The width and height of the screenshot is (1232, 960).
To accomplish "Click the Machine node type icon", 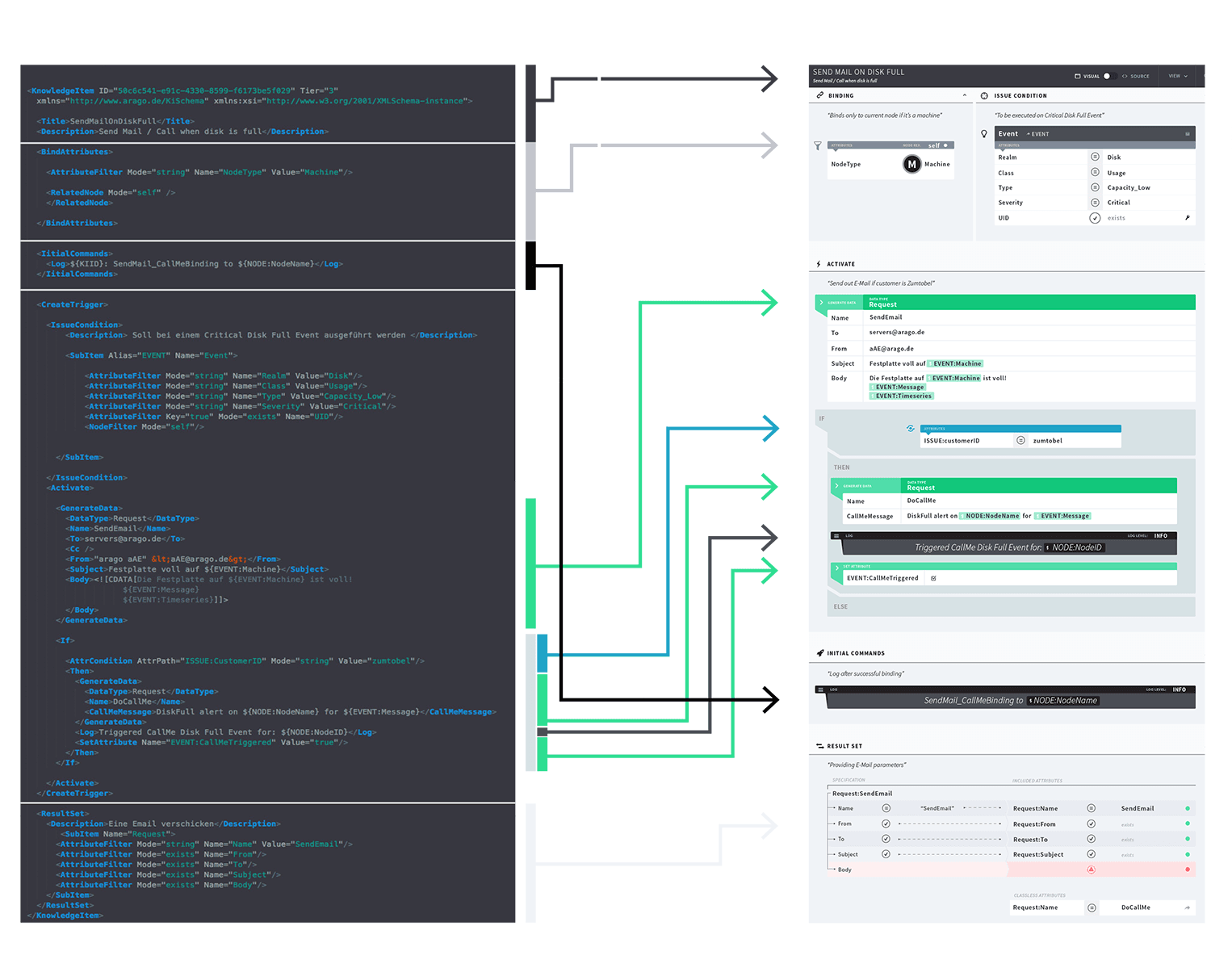I will (911, 165).
